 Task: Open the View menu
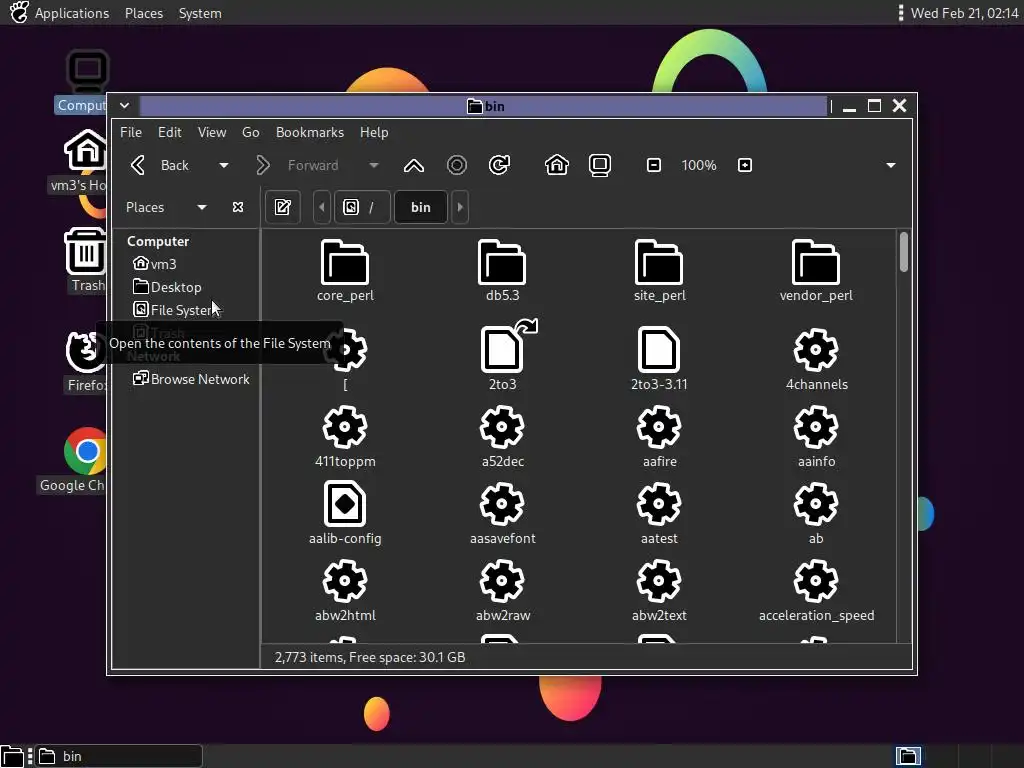[x=212, y=132]
